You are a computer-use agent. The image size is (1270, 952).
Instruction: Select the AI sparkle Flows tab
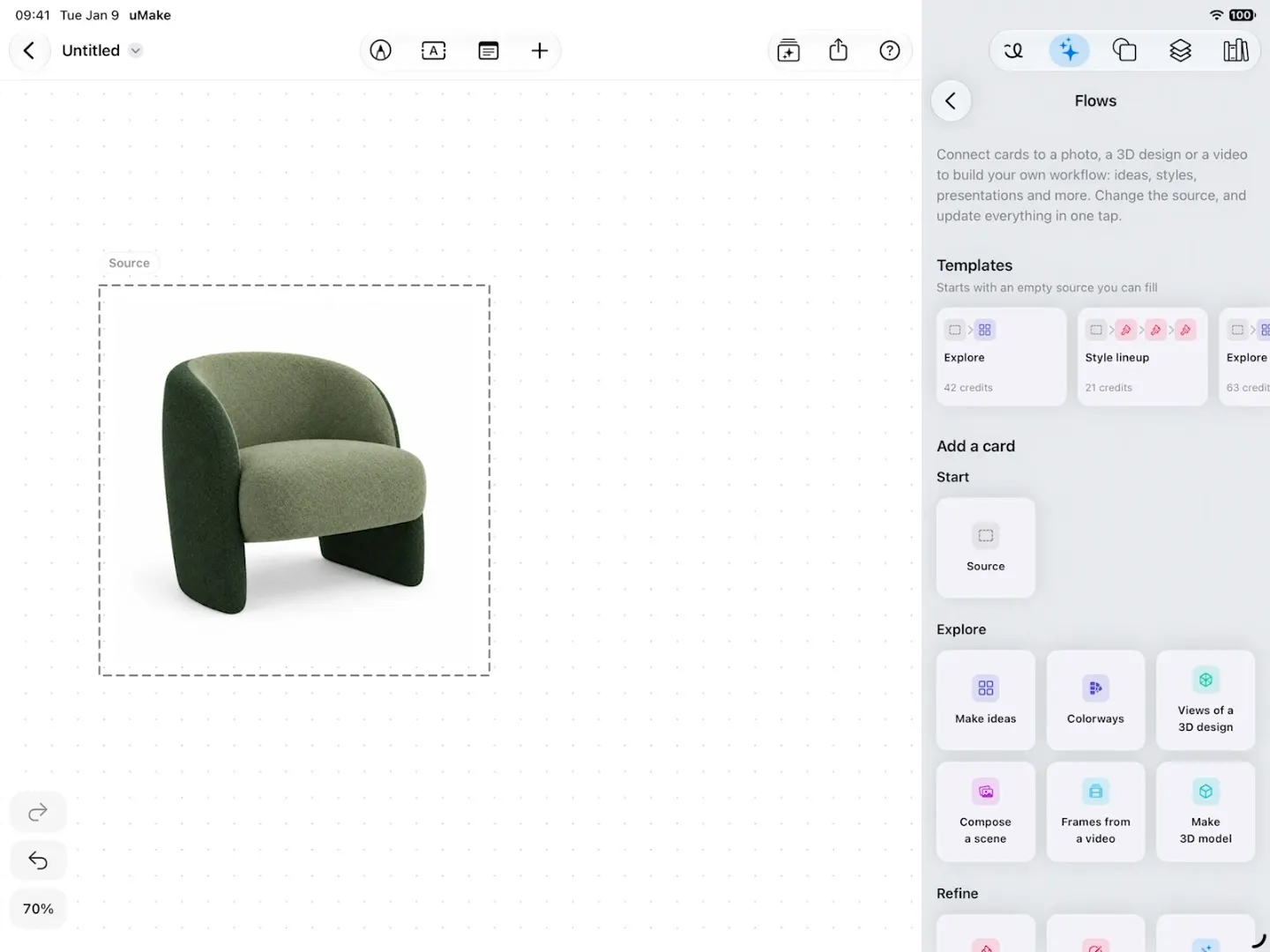[x=1069, y=50]
